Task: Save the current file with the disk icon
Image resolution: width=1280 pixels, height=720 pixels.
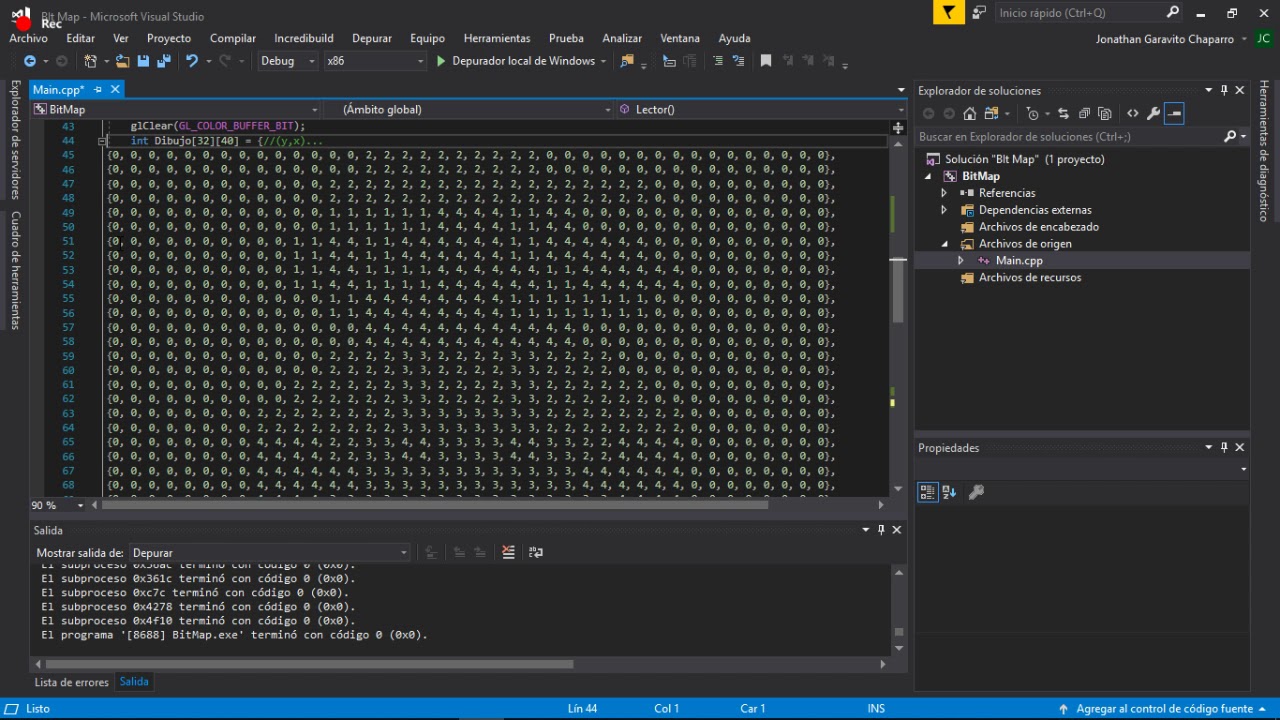Action: pos(143,61)
